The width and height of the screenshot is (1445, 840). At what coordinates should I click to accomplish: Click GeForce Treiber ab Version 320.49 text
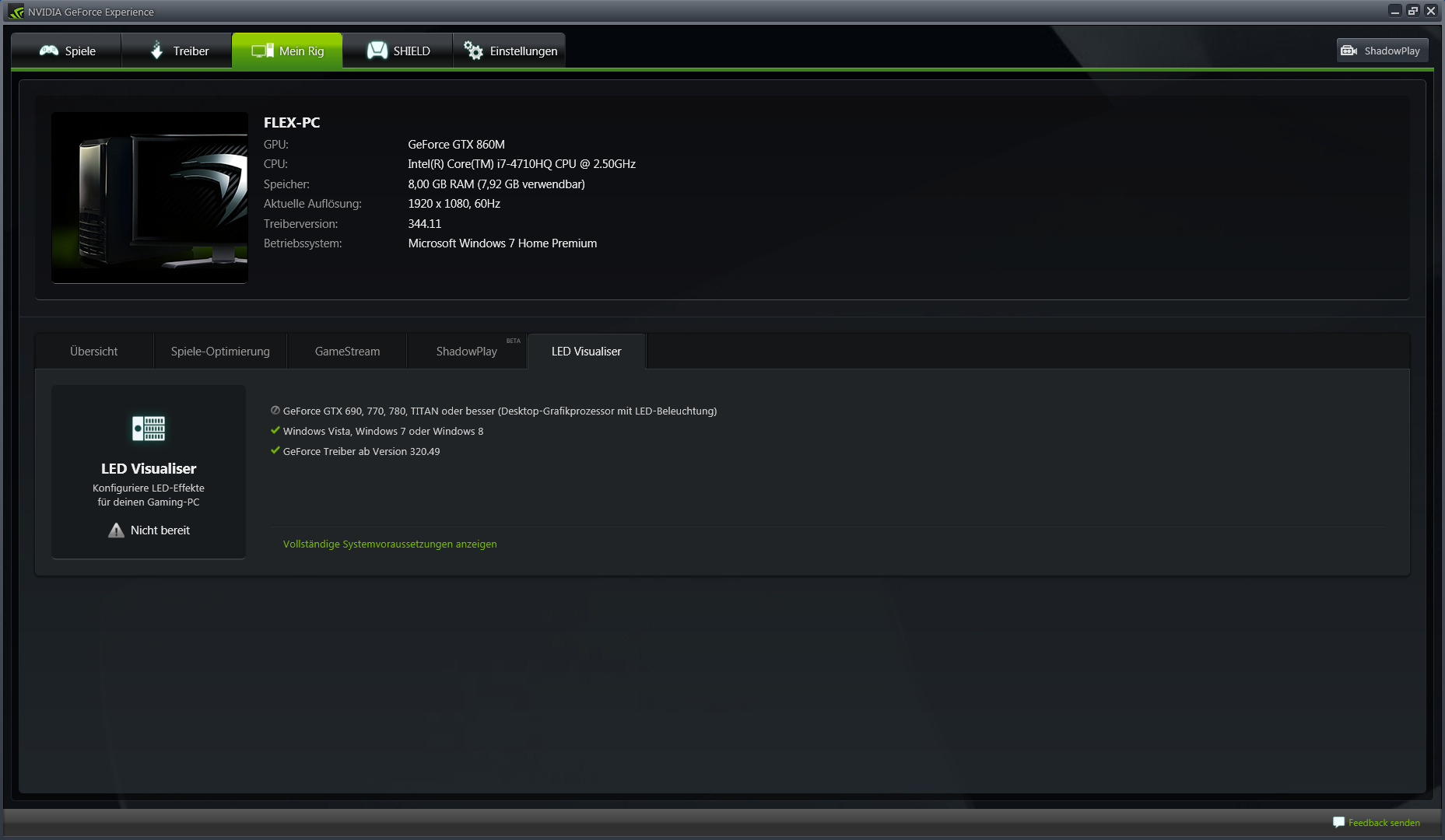tap(362, 452)
